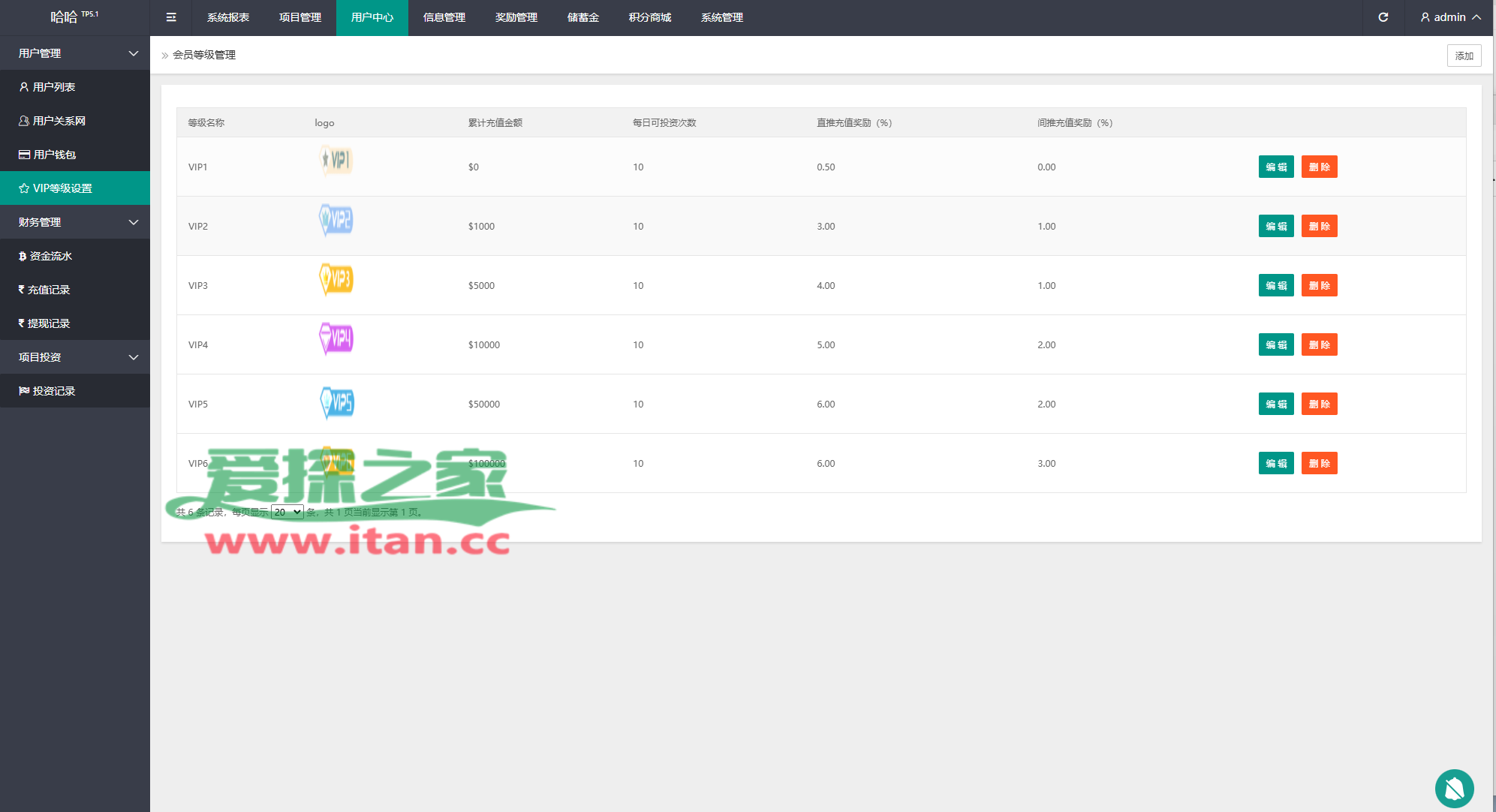Select VIP等级设置 star menu item

pyautogui.click(x=62, y=188)
